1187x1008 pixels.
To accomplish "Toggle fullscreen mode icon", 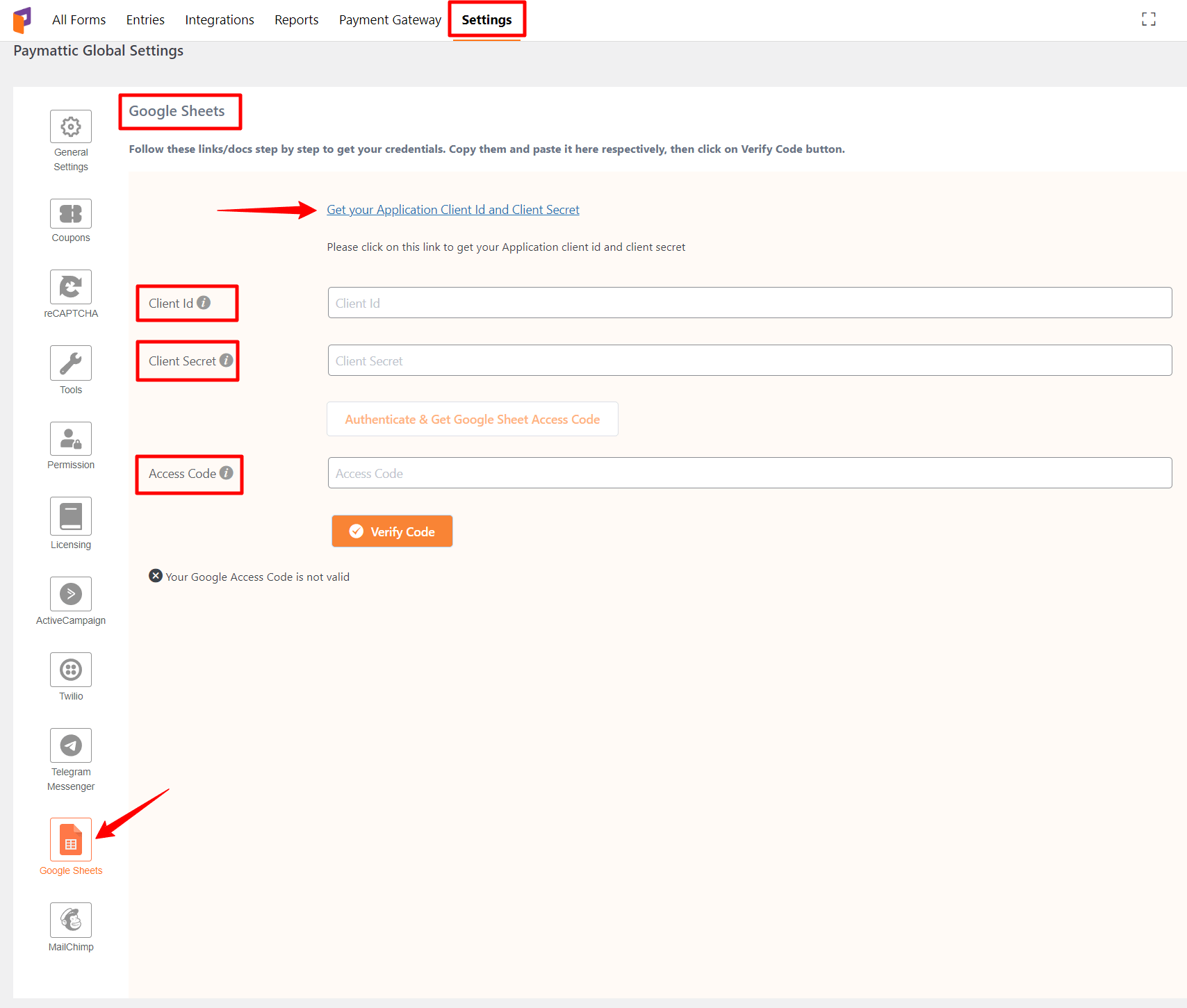I will (1149, 19).
